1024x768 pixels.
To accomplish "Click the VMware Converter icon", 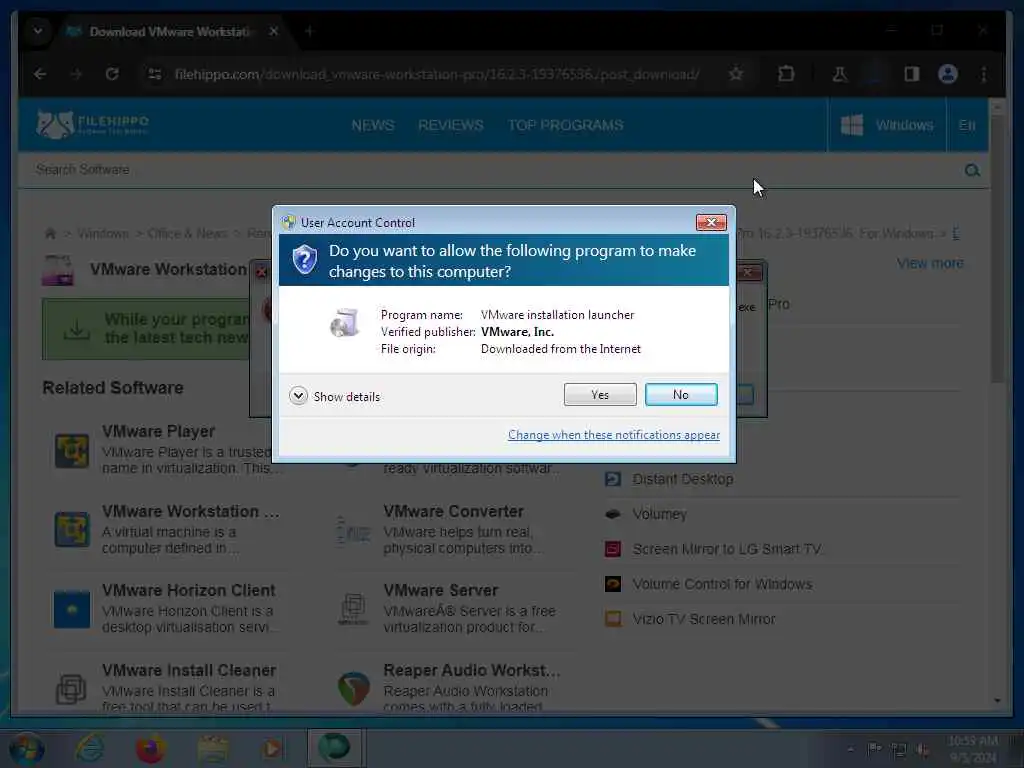I will click(353, 530).
